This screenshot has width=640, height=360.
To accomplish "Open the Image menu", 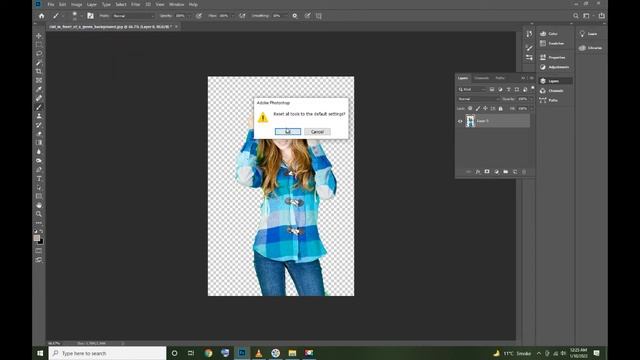I will 76,4.
